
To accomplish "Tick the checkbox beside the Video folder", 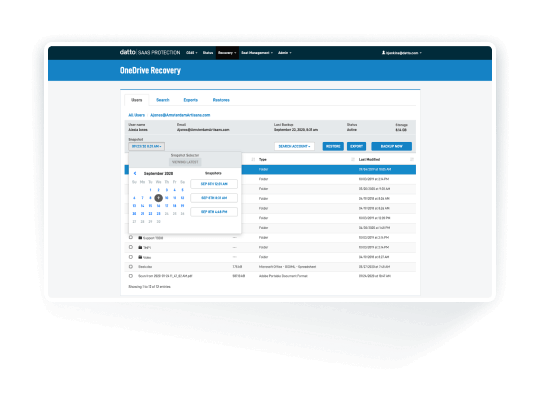I will (x=131, y=257).
